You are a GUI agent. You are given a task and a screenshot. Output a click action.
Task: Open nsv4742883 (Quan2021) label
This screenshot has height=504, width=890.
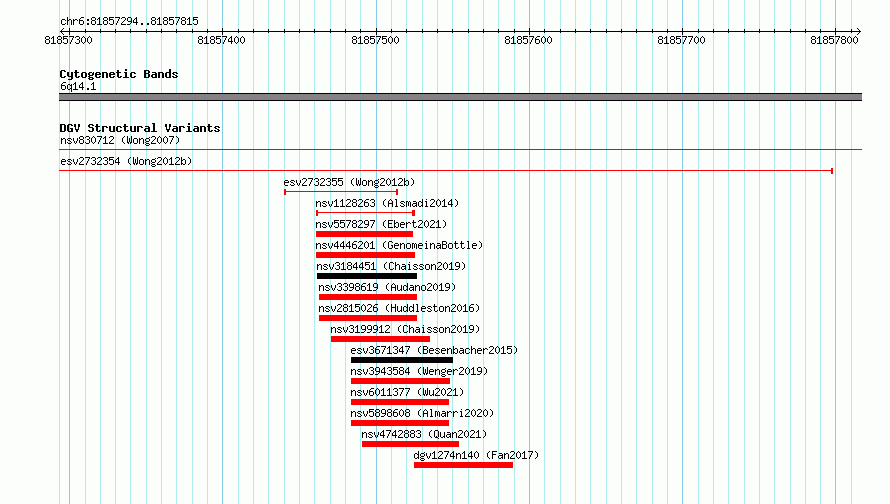(424, 434)
